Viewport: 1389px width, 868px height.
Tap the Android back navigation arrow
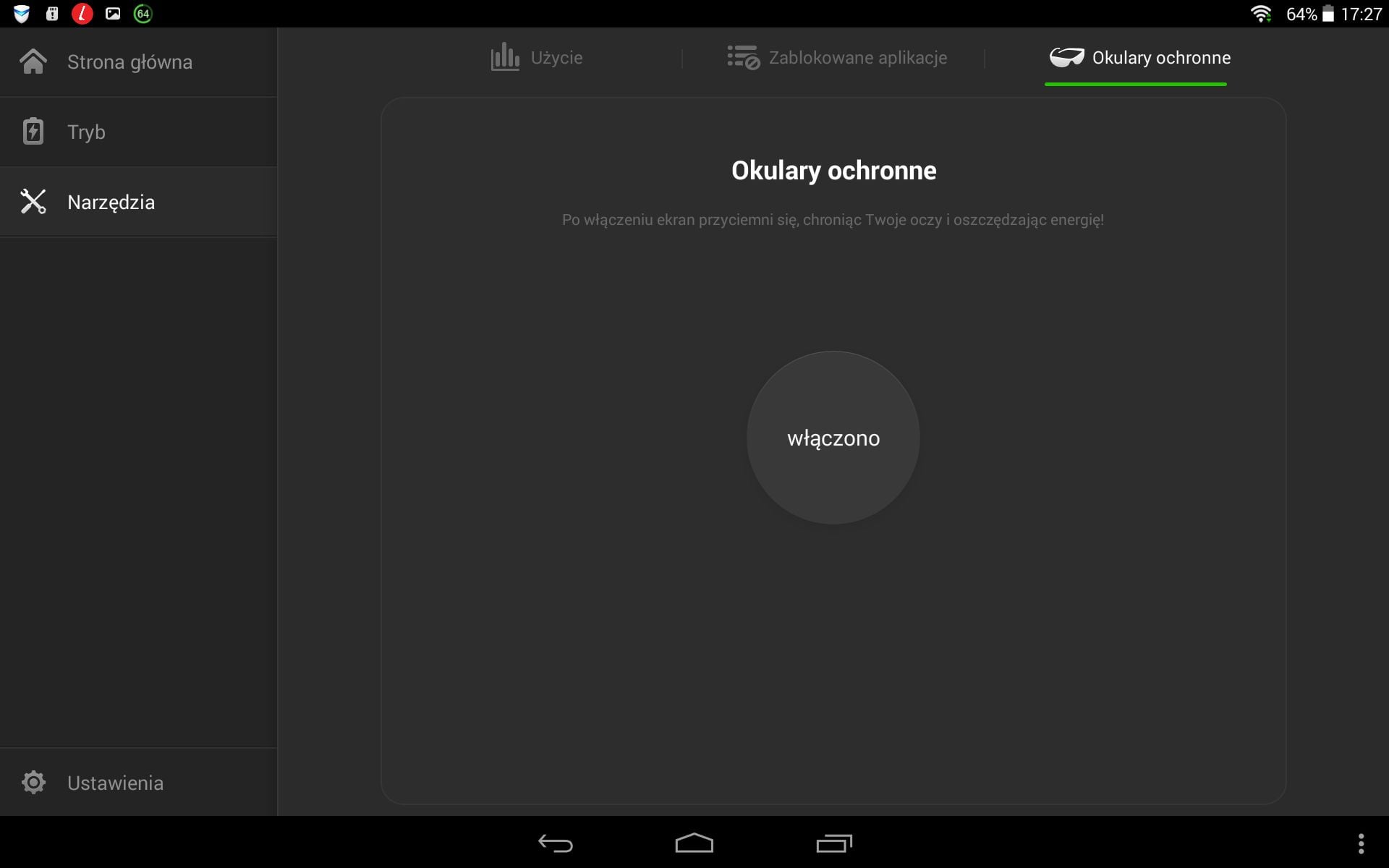click(556, 843)
